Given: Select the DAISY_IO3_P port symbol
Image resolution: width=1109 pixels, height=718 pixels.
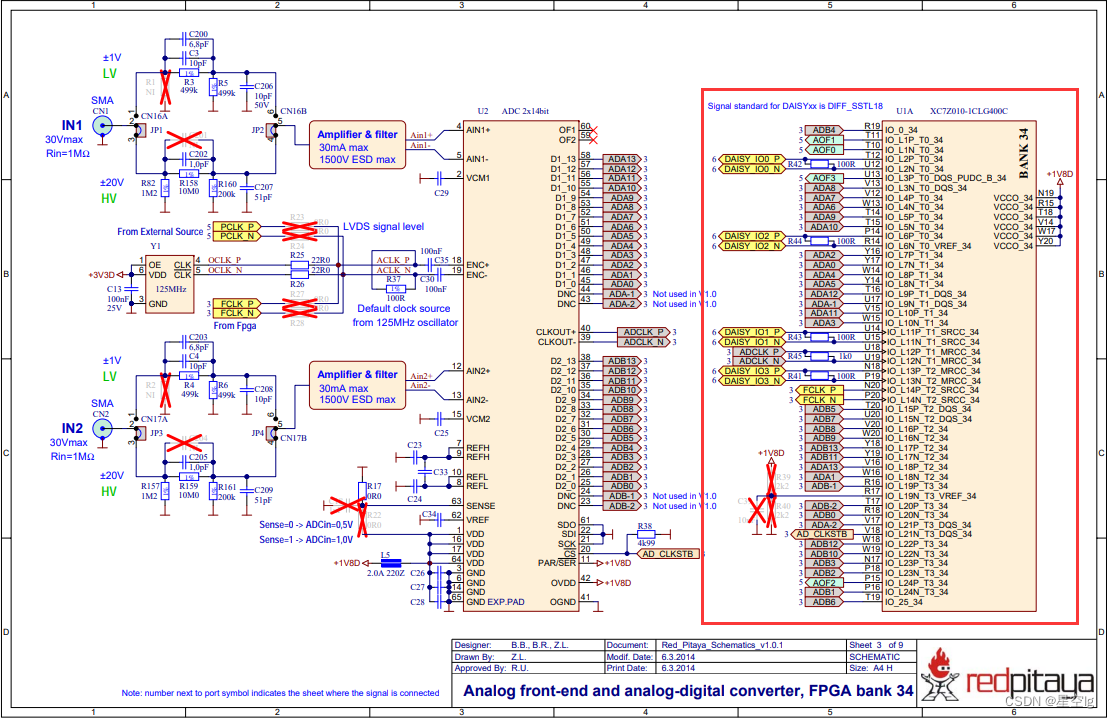Looking at the screenshot, I should click(x=751, y=371).
